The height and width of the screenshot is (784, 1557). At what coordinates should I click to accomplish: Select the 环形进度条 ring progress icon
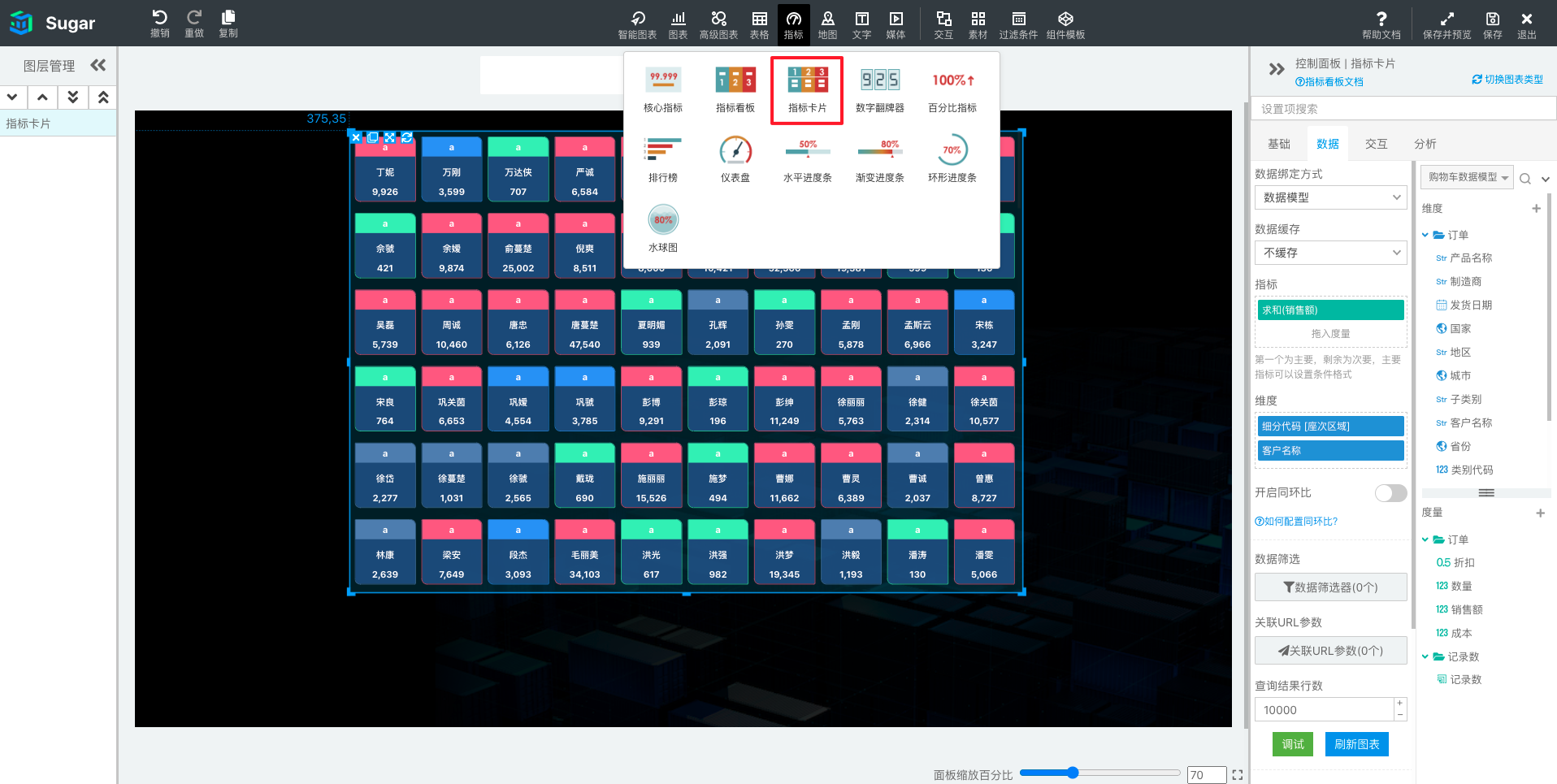952,159
